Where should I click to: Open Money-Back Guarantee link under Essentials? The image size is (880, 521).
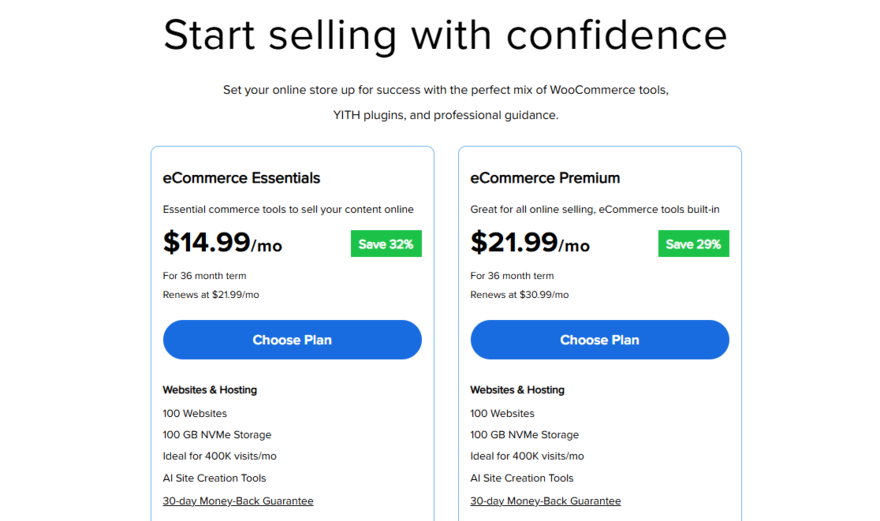(x=238, y=501)
